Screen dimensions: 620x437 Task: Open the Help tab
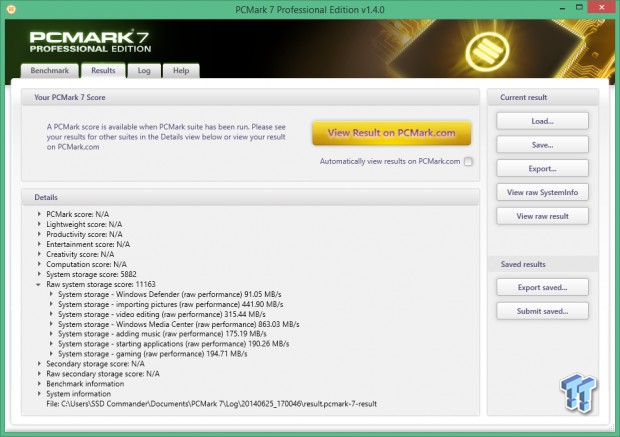click(x=181, y=70)
